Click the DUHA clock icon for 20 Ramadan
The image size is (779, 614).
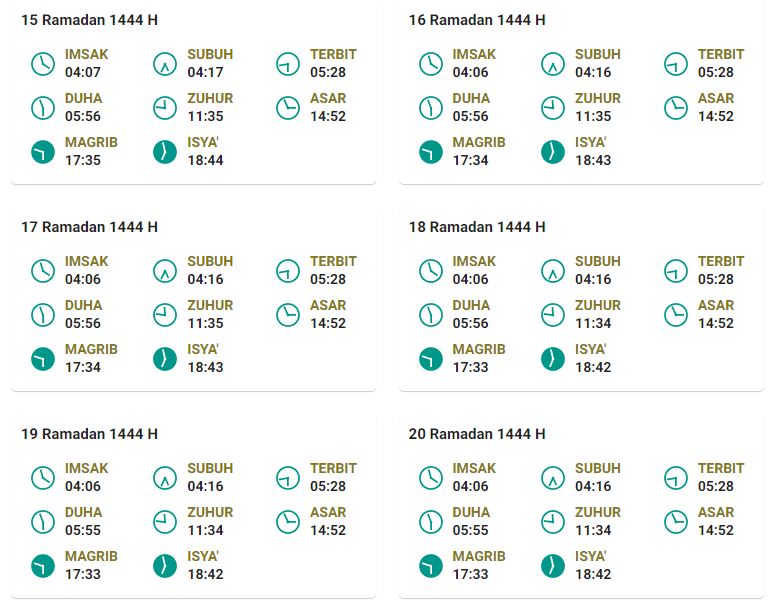coord(430,522)
